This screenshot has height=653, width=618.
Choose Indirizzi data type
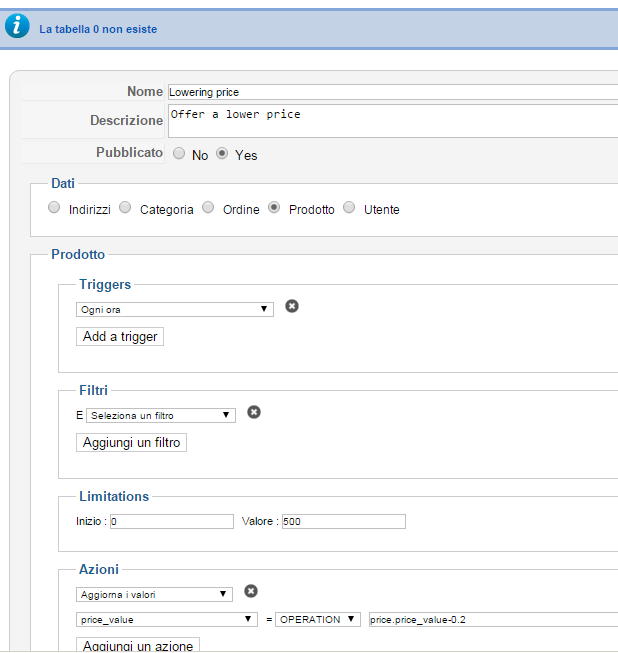54,207
